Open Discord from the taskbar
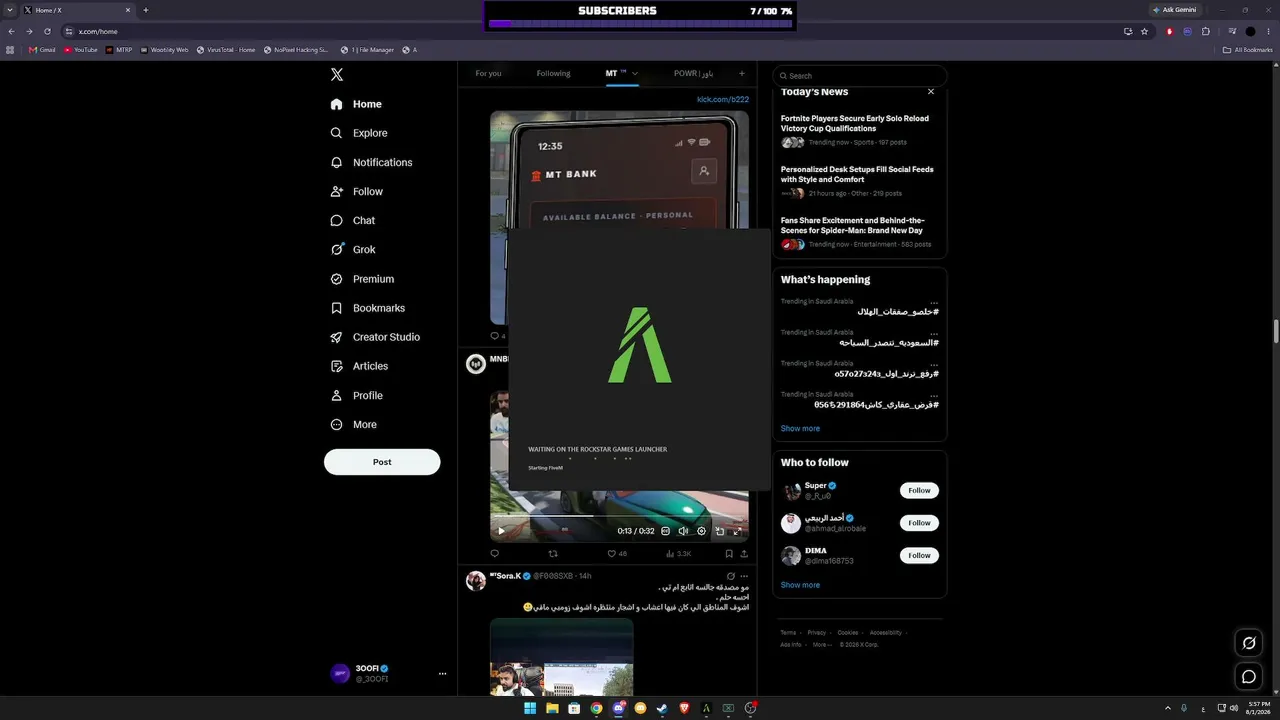Viewport: 1280px width, 720px height. tap(618, 708)
